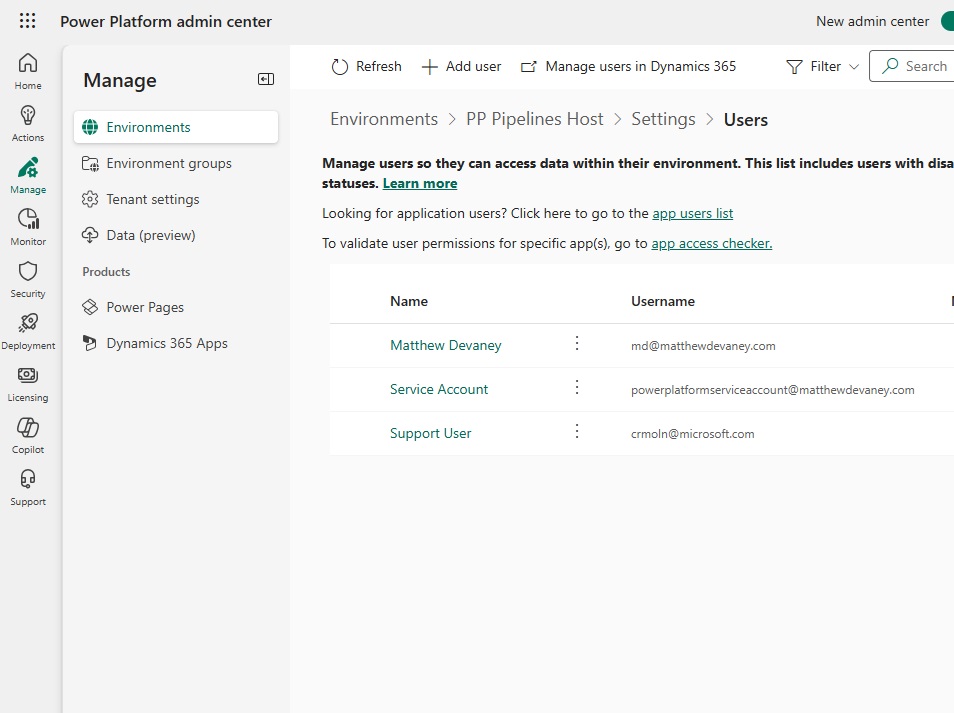The image size is (954, 713).
Task: Open Monitor in the left rail
Action: click(x=28, y=228)
